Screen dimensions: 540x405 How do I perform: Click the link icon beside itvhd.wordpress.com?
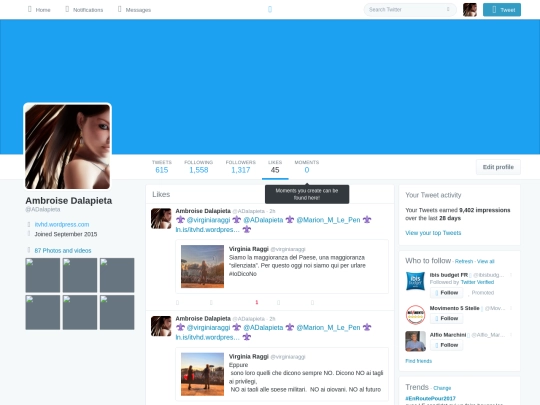[29, 225]
